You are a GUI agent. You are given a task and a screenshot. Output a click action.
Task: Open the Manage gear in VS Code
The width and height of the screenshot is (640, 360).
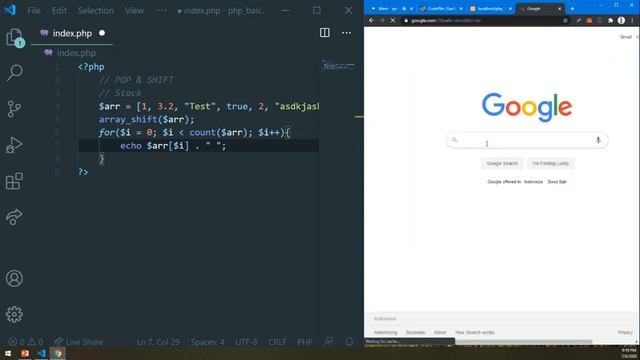(x=14, y=314)
